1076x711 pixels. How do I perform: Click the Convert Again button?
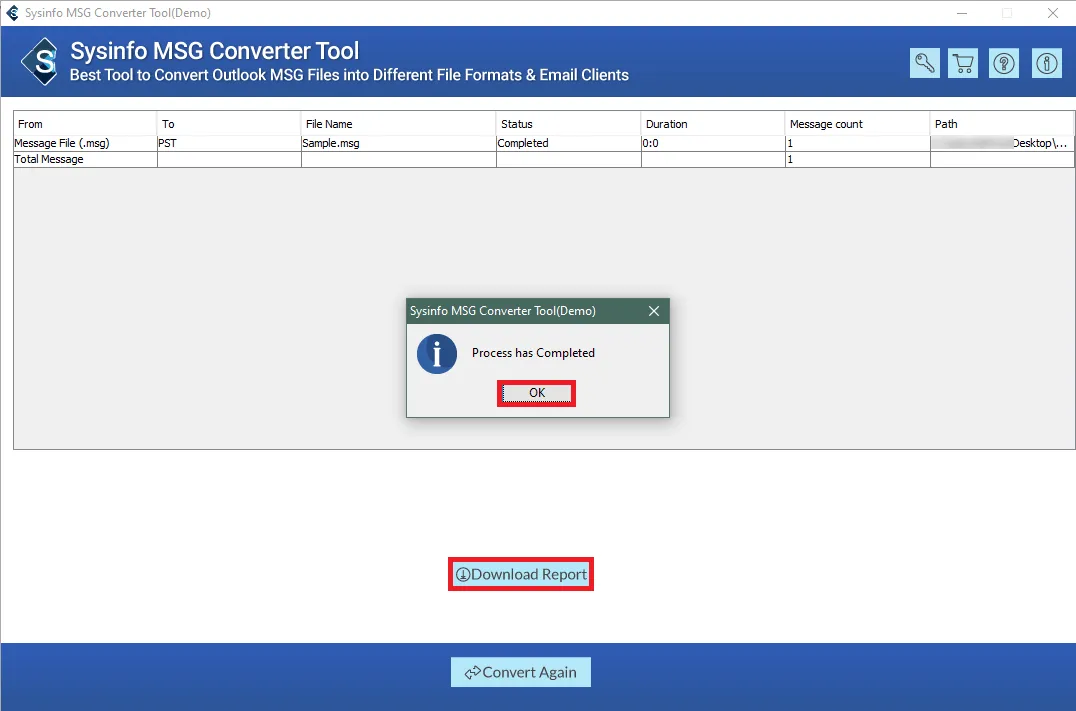pos(521,672)
